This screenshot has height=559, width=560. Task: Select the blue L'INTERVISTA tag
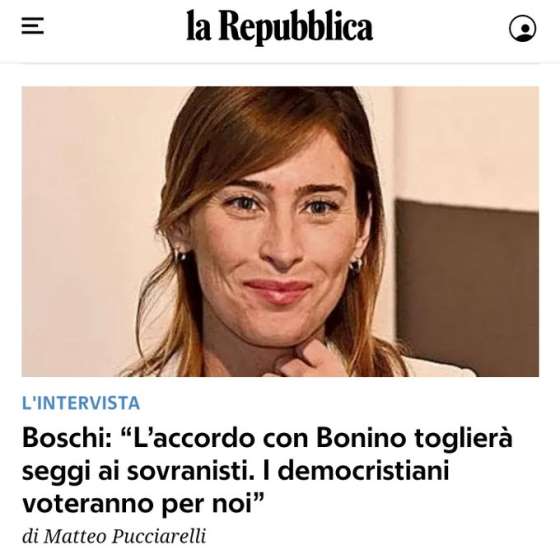(x=81, y=403)
